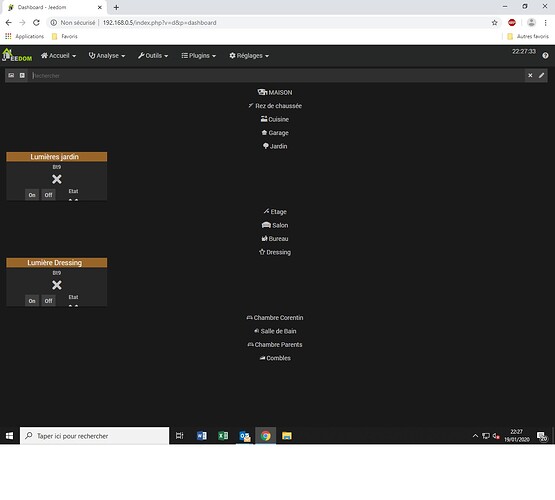Viewport: 555px width, 500px height.
Task: Click the plus square icon beside search
Action: pyautogui.click(x=22, y=75)
